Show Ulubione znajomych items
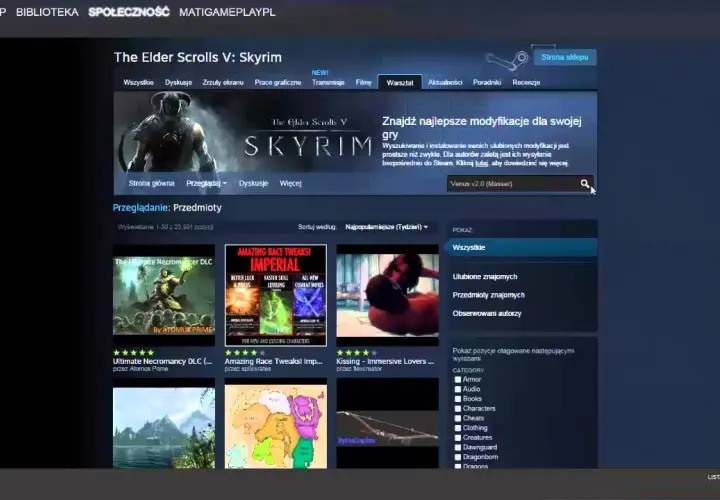 [x=485, y=276]
